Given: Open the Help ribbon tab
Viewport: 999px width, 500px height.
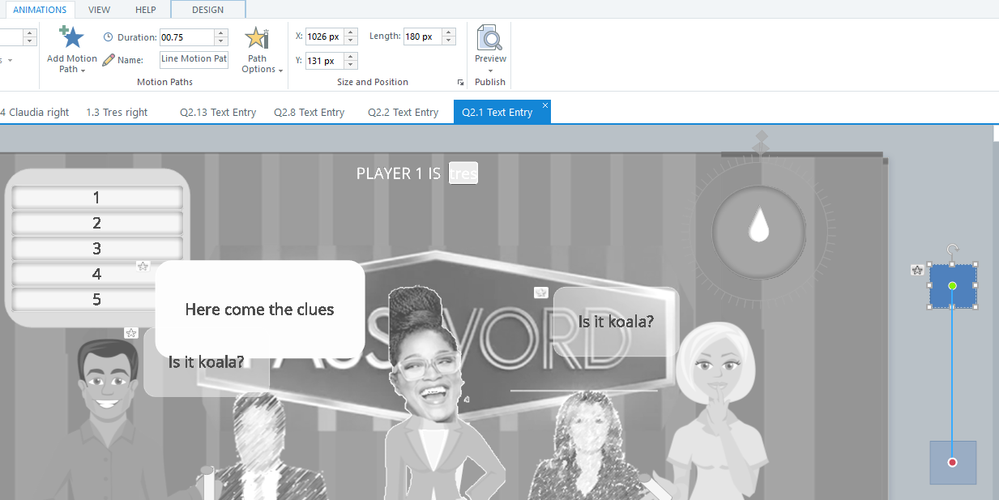Looking at the screenshot, I should point(145,10).
